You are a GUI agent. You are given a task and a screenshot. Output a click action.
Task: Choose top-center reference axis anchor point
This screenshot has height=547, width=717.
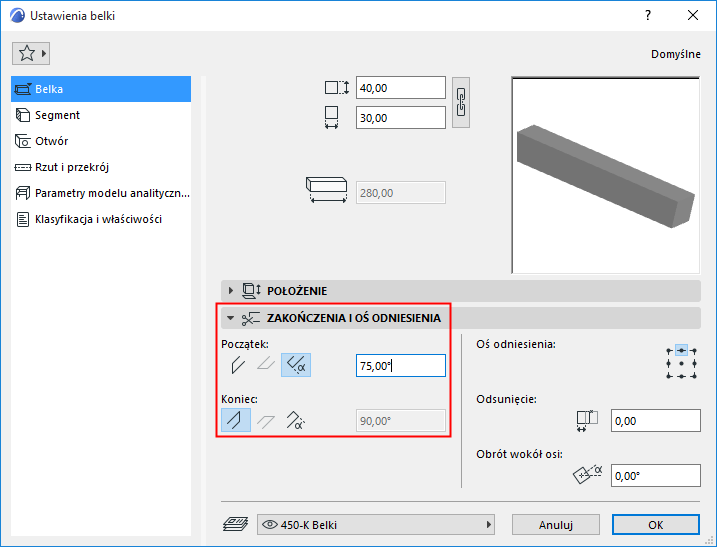pos(681,351)
